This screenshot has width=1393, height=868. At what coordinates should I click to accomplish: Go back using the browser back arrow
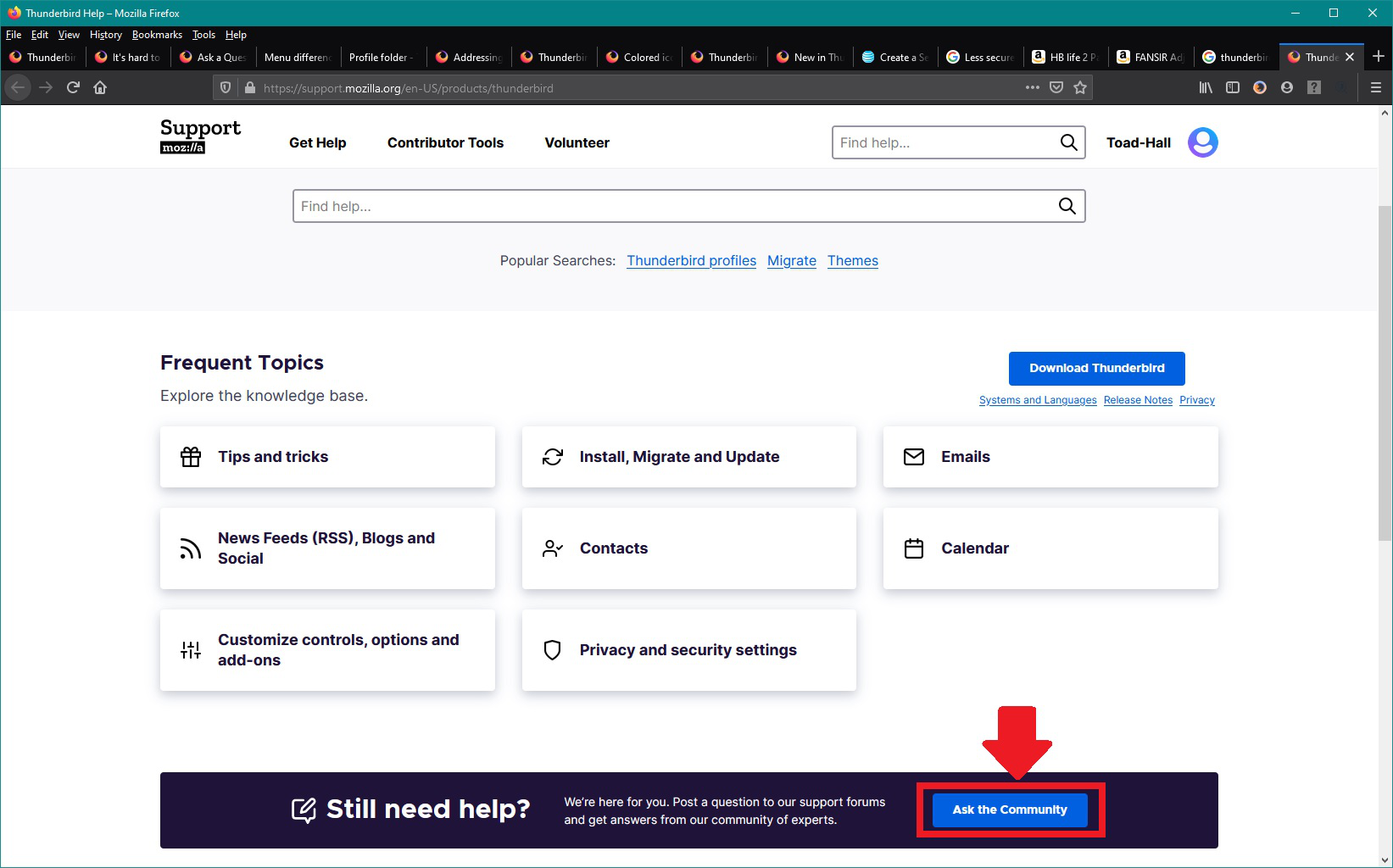tap(18, 87)
